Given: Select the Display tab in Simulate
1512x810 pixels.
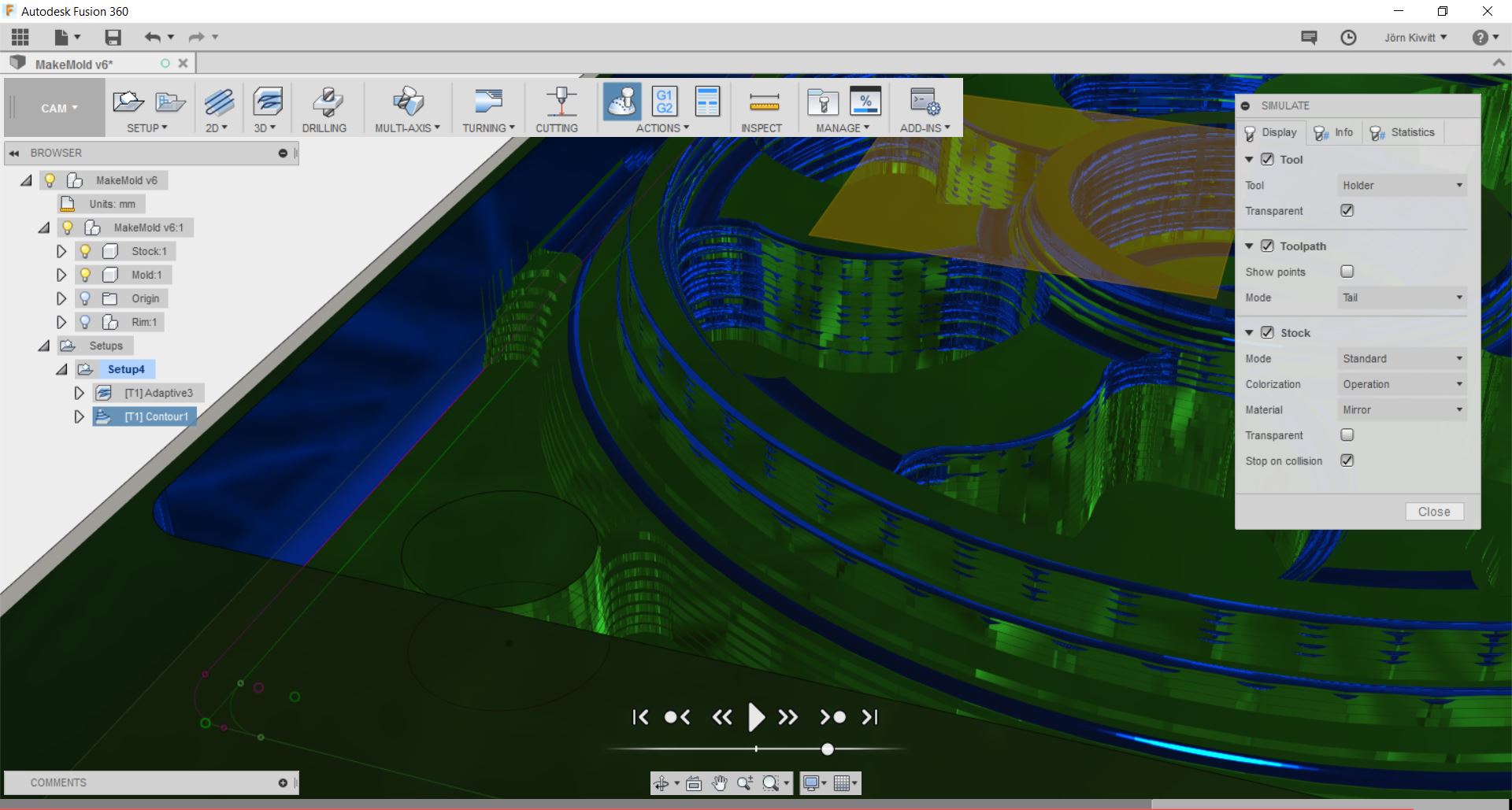Looking at the screenshot, I should coord(1270,132).
